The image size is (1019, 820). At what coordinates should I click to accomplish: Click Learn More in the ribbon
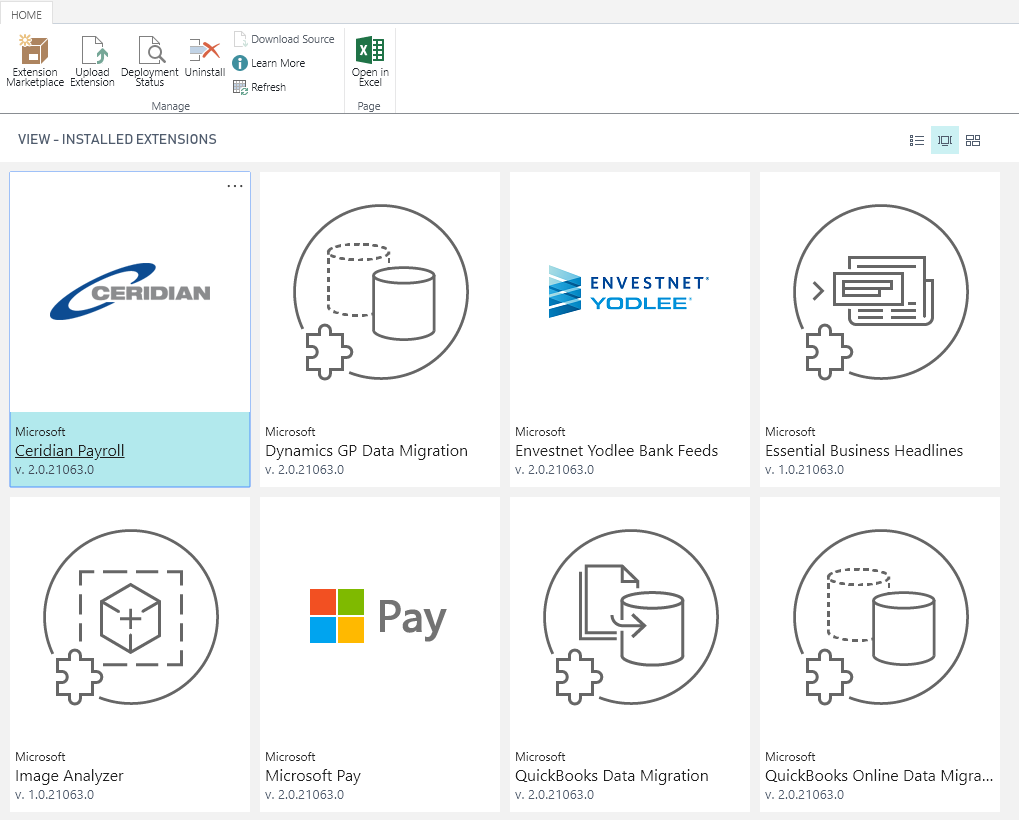269,63
